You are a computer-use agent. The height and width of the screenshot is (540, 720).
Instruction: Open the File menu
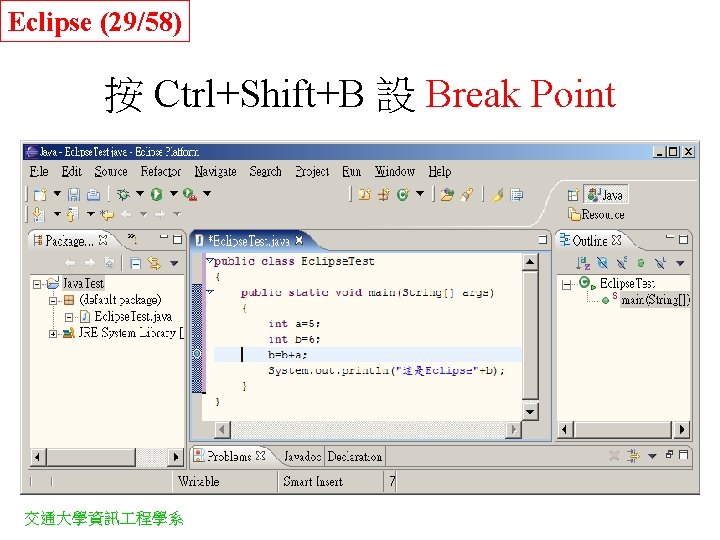tap(39, 172)
